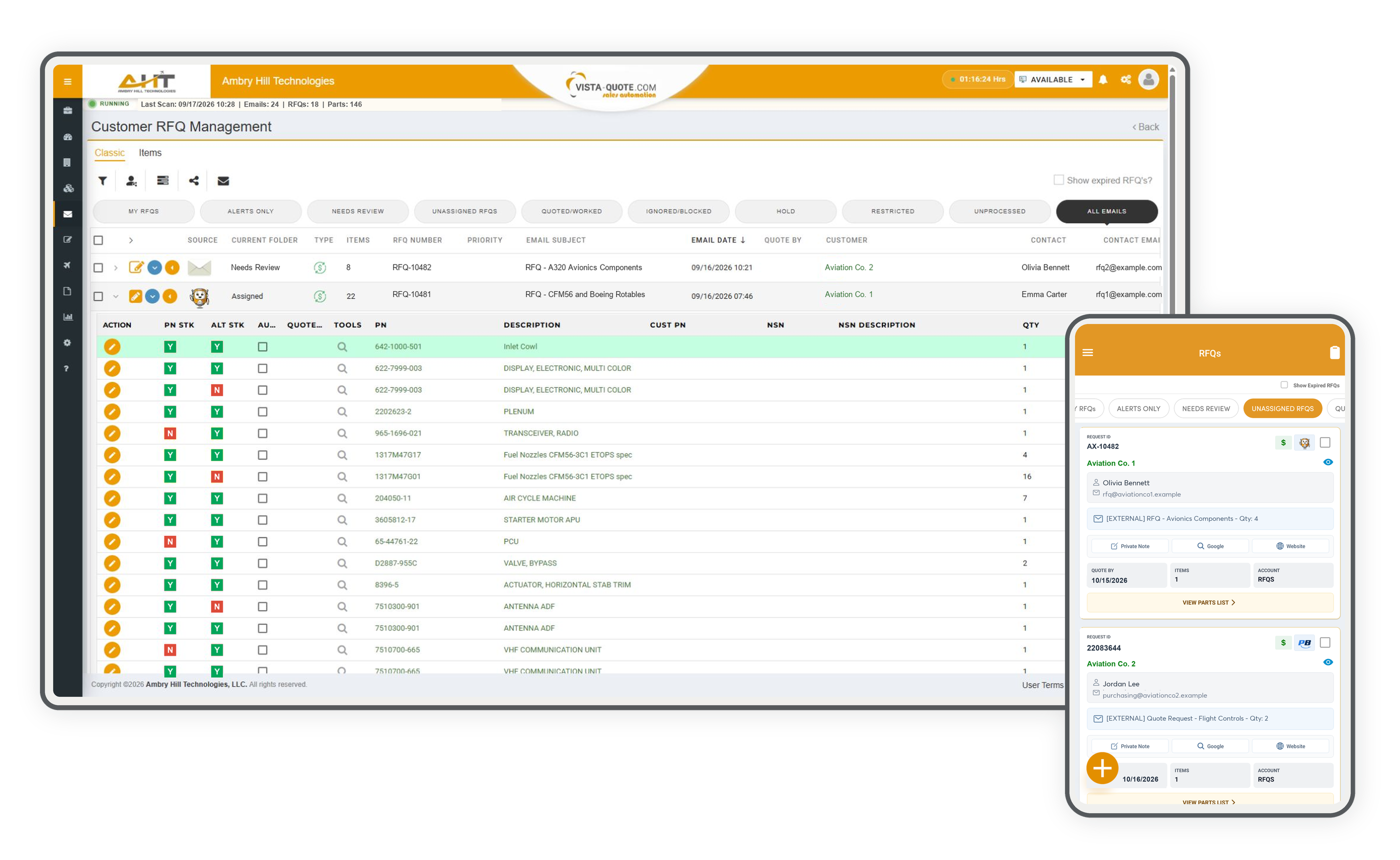Open the building icon in the sidebar
1400x860 pixels.
pos(67,162)
